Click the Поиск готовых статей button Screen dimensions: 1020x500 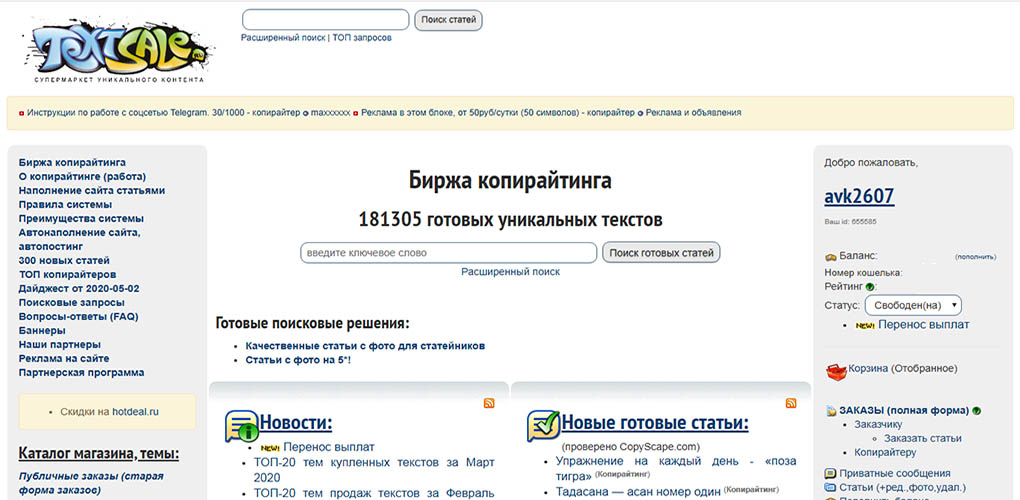(x=661, y=252)
